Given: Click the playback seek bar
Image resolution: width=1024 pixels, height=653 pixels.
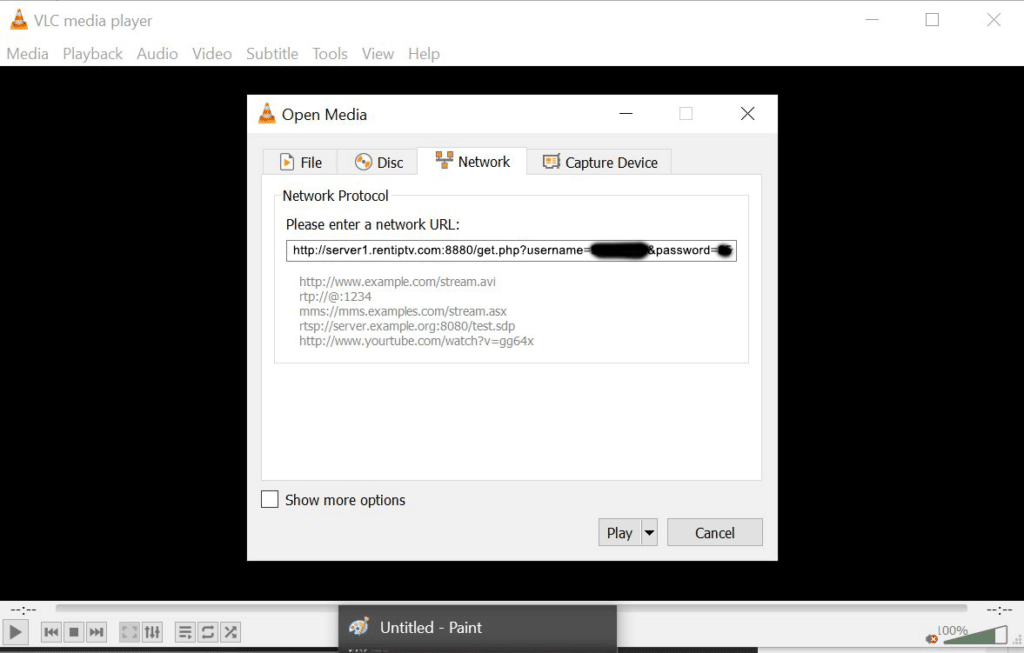Looking at the screenshot, I should coord(511,608).
